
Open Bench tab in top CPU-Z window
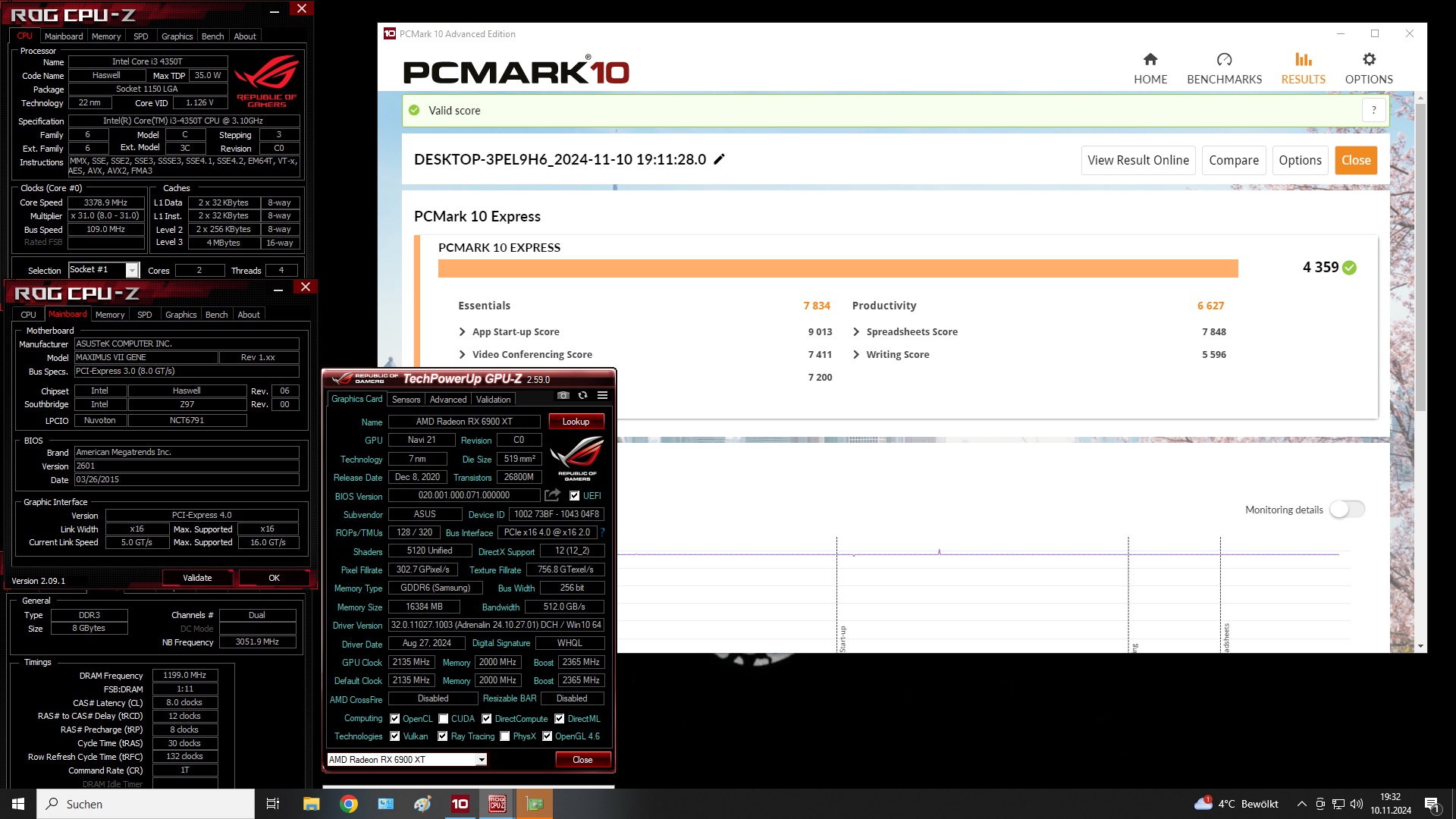[212, 36]
